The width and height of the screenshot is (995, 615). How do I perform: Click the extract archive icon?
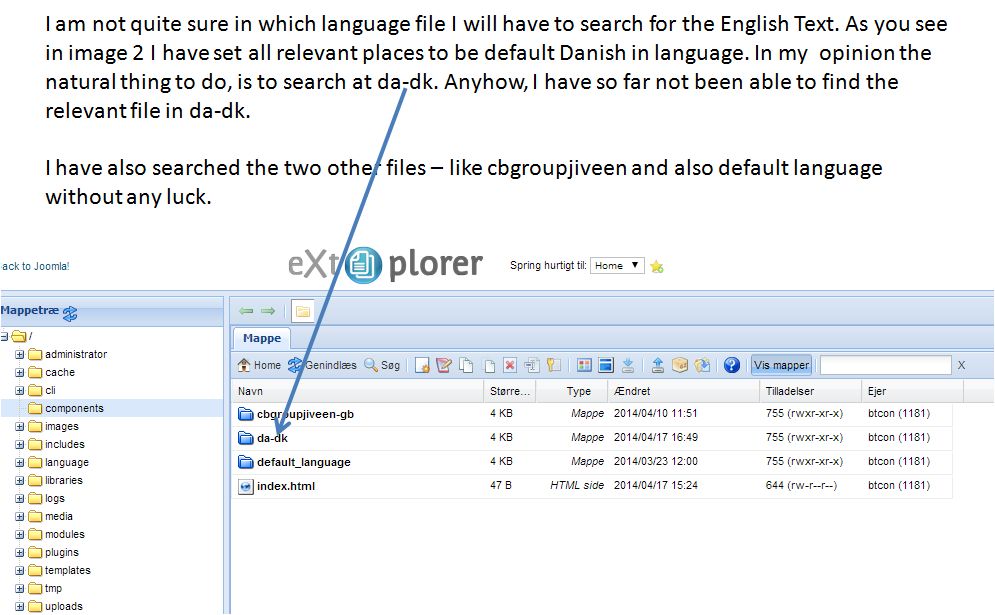pyautogui.click(x=702, y=365)
